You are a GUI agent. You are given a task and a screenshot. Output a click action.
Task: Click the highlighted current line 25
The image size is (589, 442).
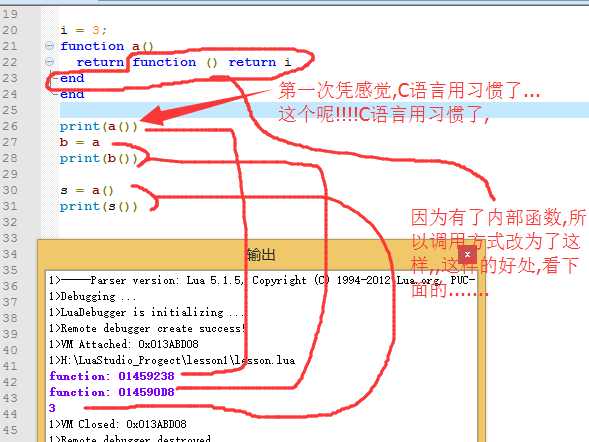pyautogui.click(x=324, y=110)
